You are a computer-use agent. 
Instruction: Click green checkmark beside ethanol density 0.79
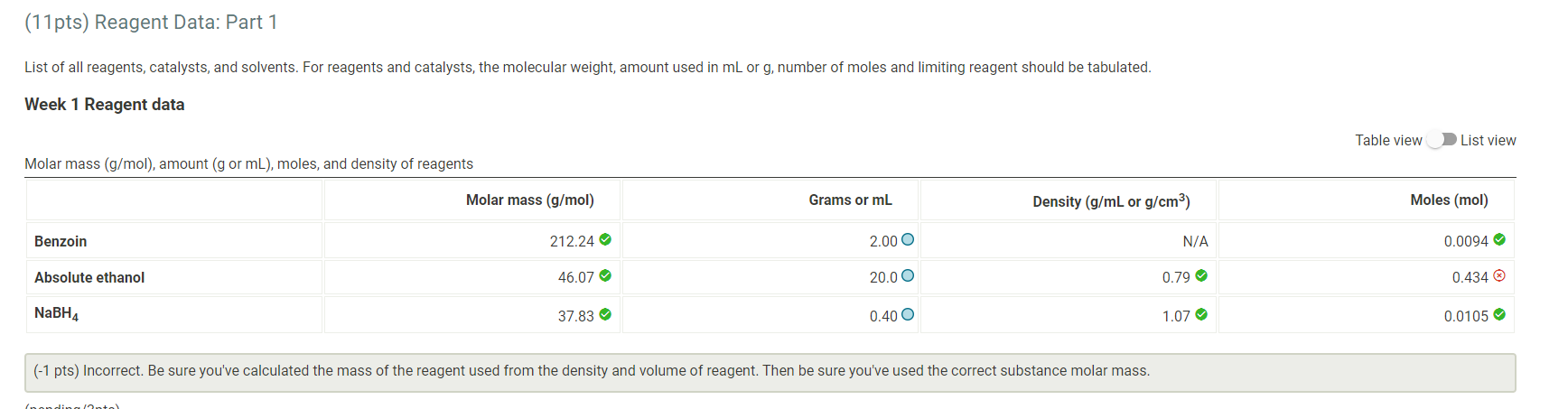click(x=1201, y=275)
